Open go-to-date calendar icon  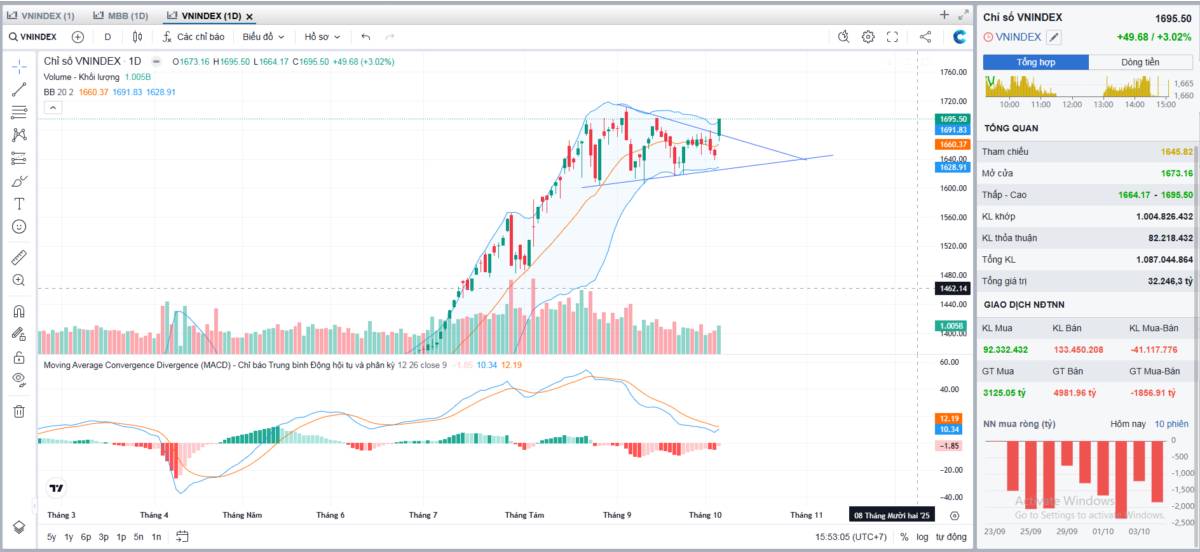[183, 536]
